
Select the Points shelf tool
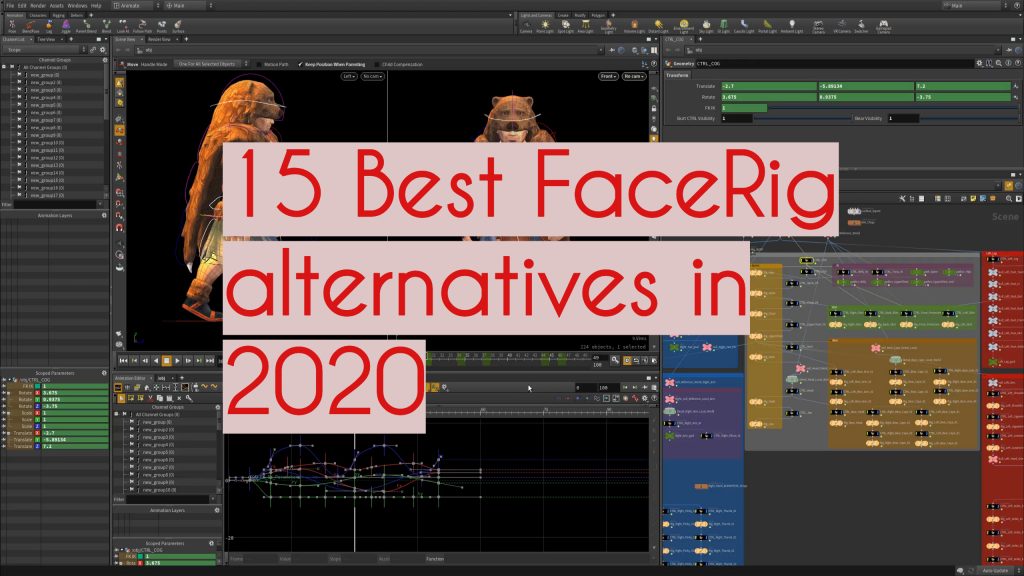[x=161, y=26]
